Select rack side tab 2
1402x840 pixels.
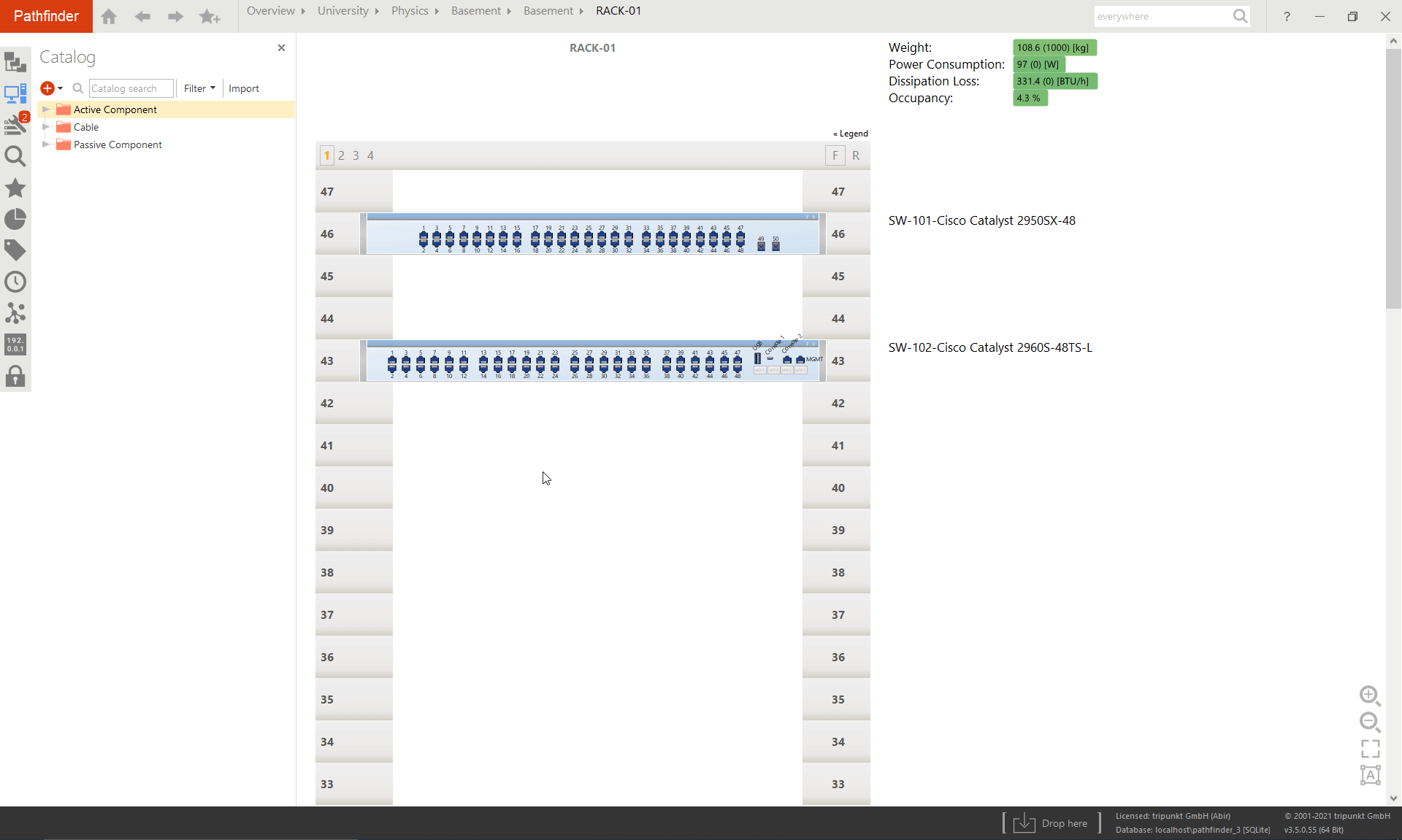tap(341, 155)
